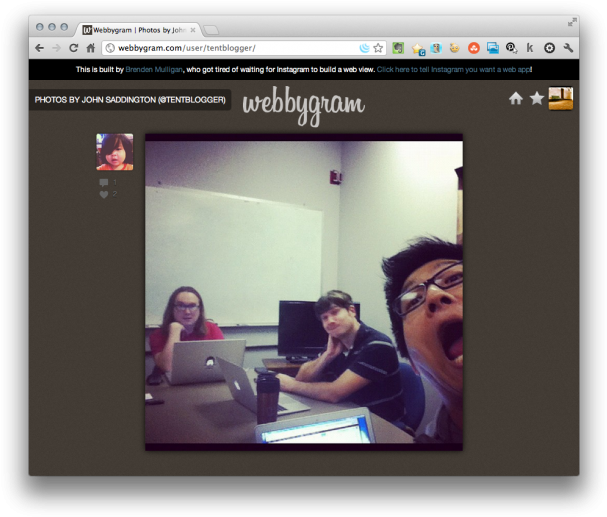Viewport: 607px width, 517px height.
Task: Bookmark this page with the star icon
Action: [378, 48]
